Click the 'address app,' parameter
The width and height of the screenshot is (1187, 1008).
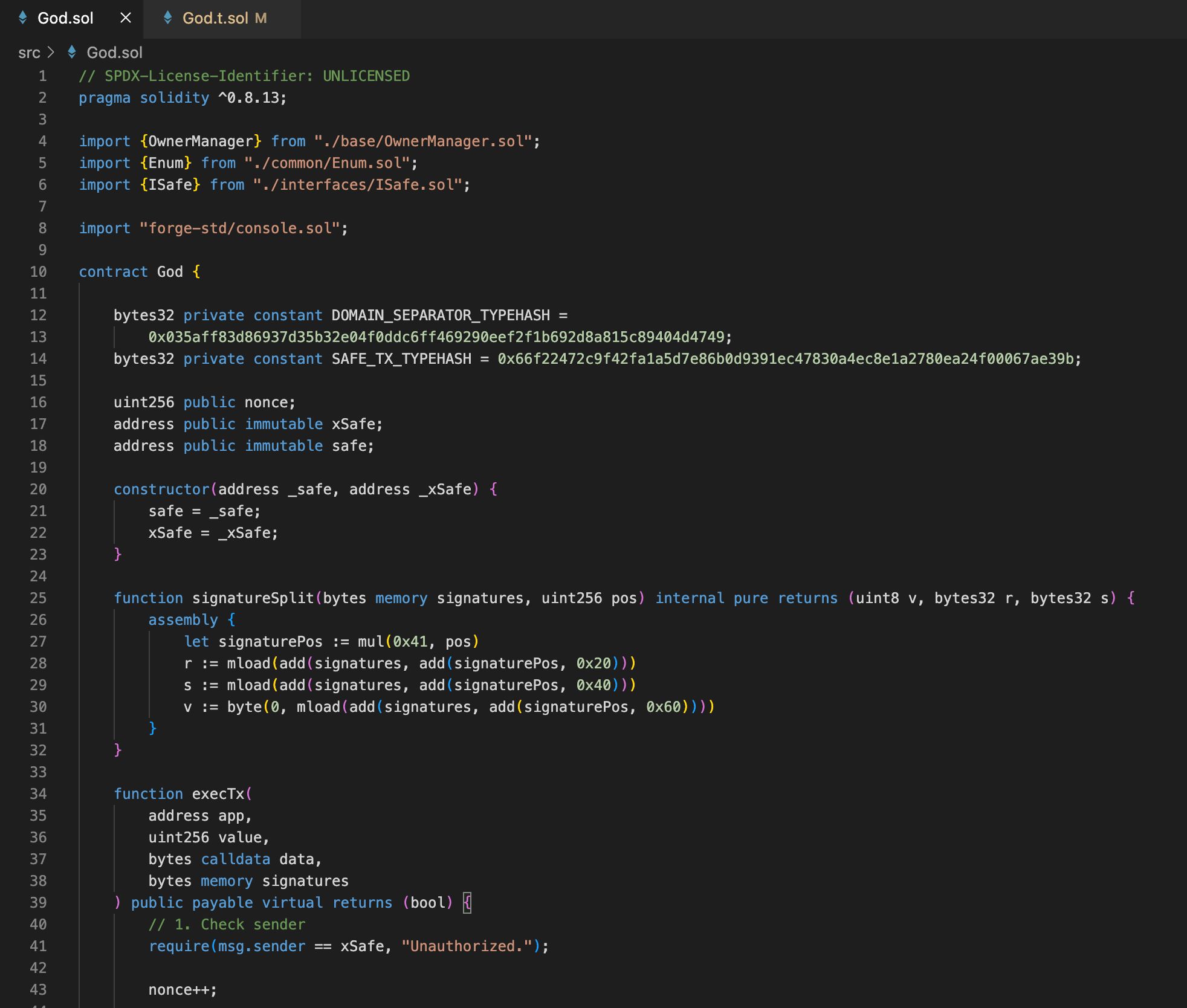[201, 816]
